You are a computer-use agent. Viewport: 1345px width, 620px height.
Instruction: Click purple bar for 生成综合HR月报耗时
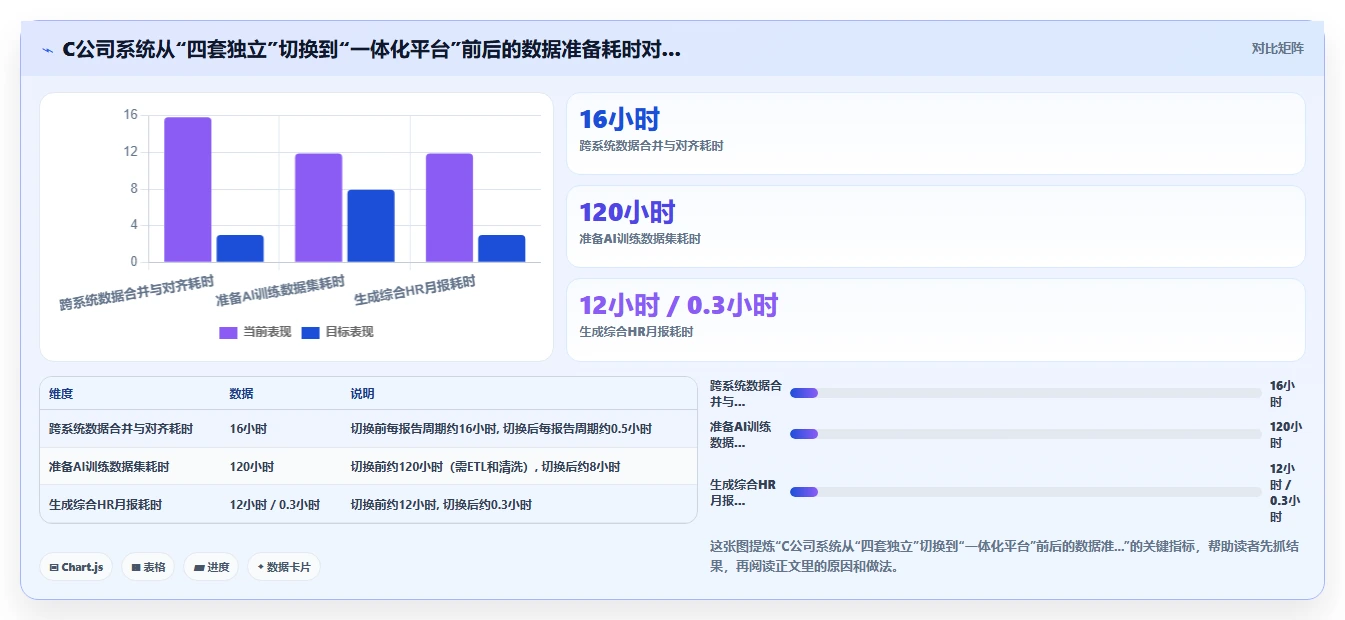tap(449, 208)
